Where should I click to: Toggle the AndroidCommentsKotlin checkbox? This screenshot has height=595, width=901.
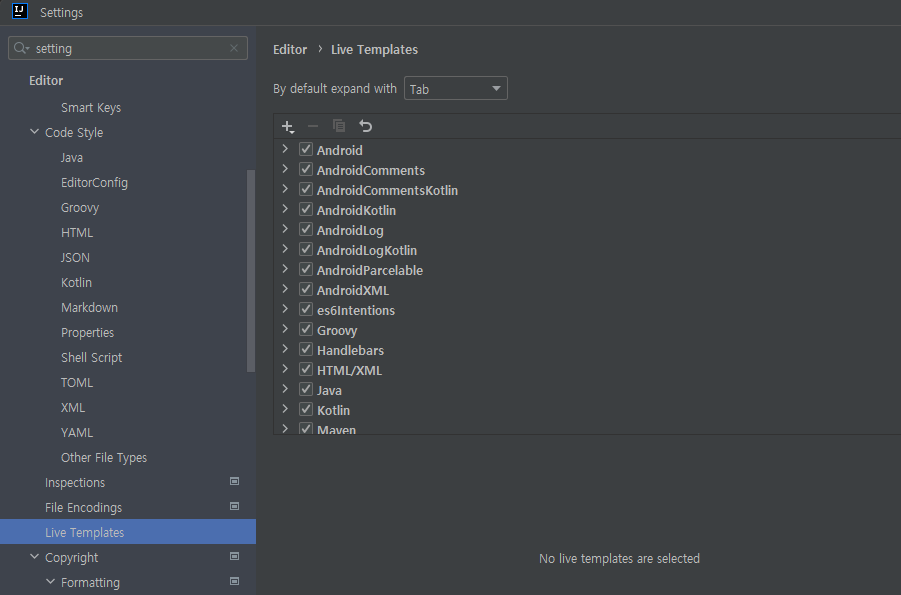coord(306,190)
